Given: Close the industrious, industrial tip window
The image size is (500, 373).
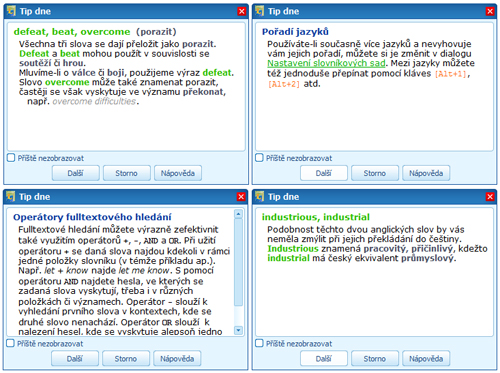Looking at the screenshot, I should [x=490, y=197].
